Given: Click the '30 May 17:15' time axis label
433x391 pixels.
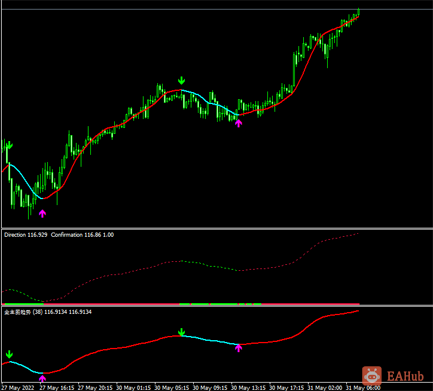Looking at the screenshot, I should (287, 388).
